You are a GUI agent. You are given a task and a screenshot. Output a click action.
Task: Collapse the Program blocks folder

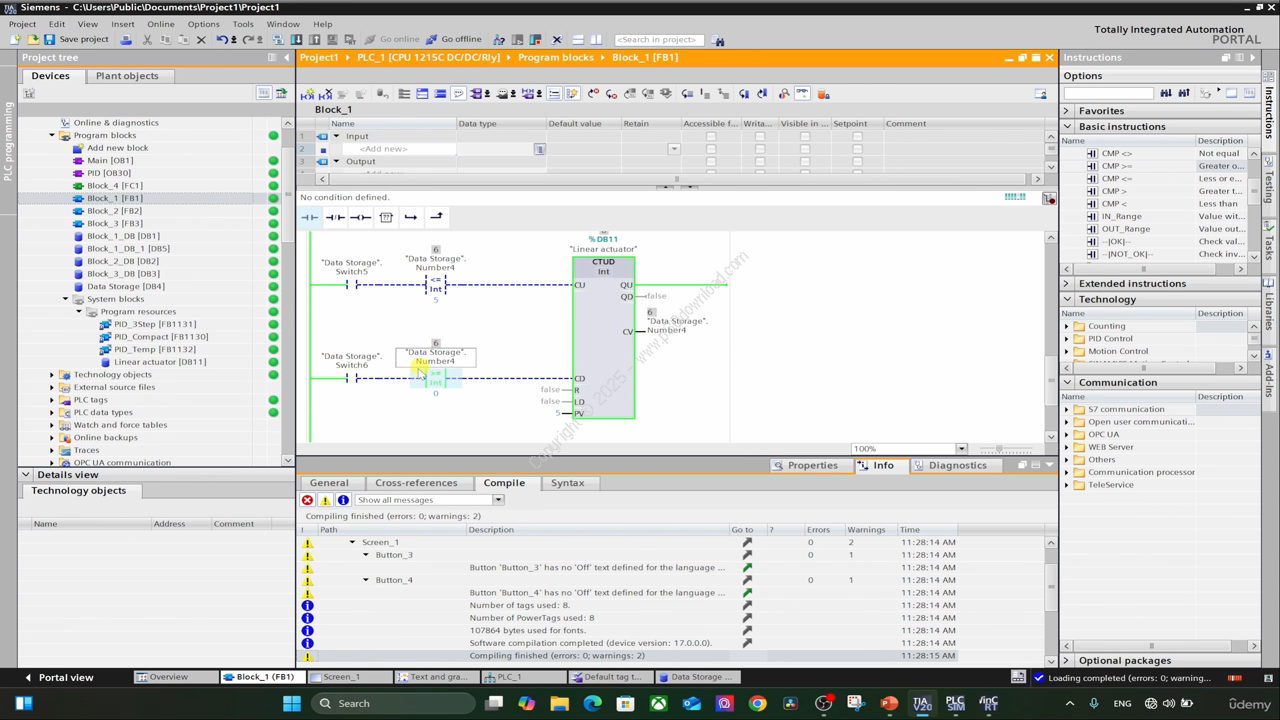click(52, 135)
